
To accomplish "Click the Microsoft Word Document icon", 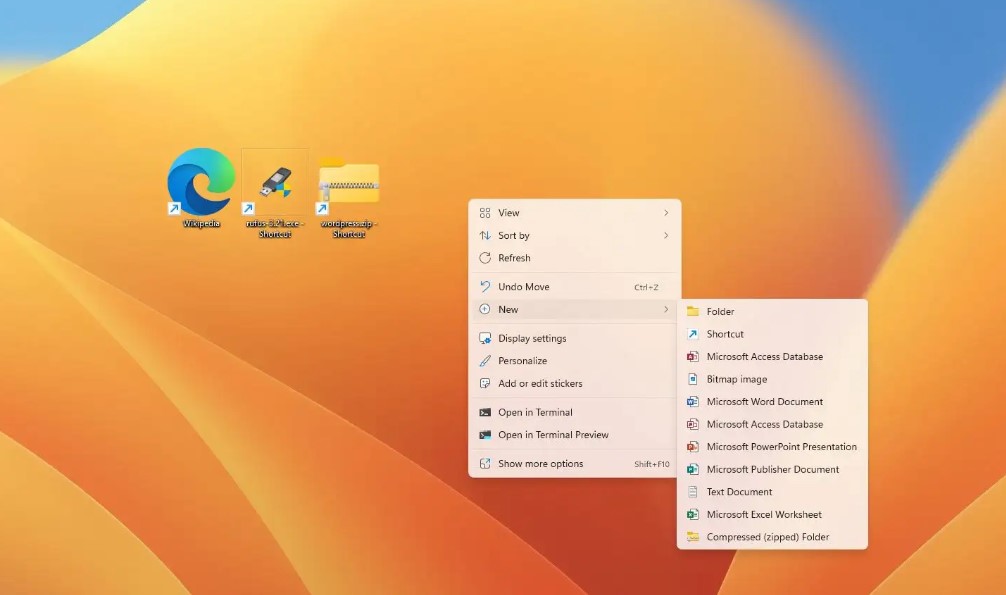I will [692, 402].
